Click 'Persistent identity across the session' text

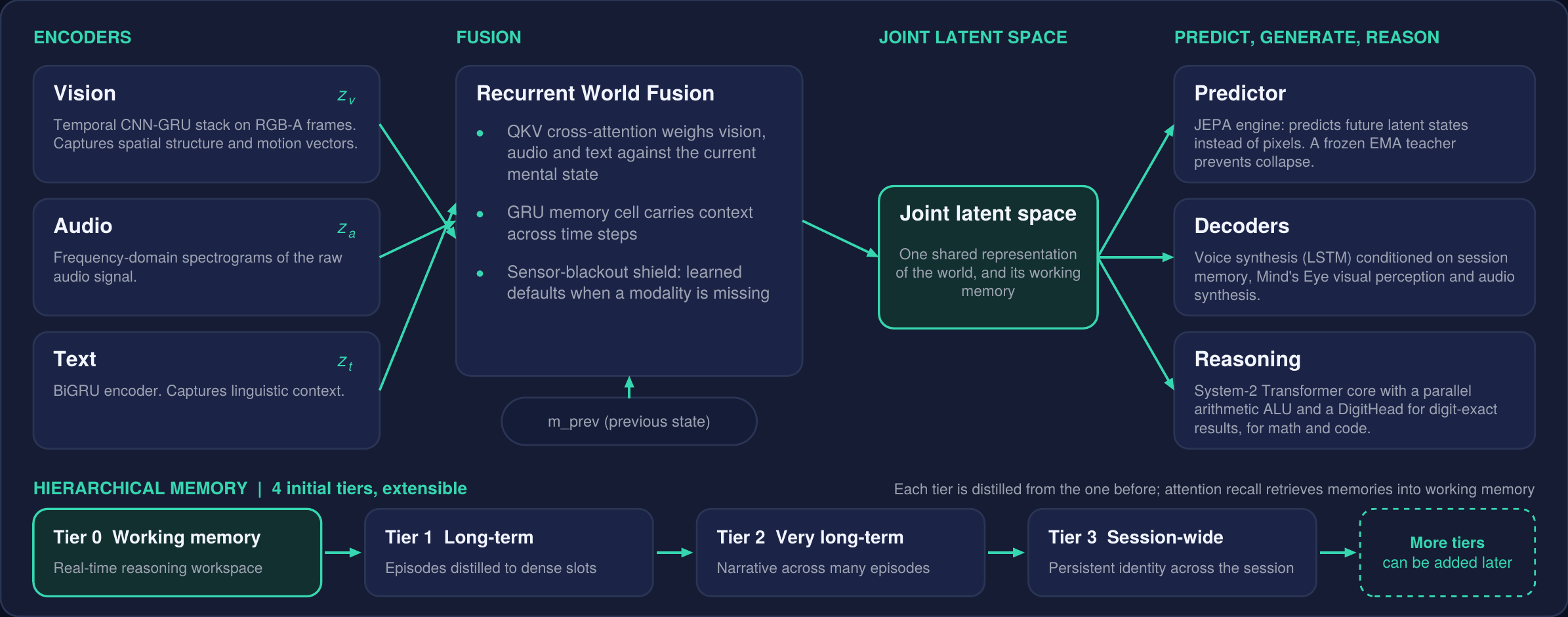click(x=1171, y=568)
